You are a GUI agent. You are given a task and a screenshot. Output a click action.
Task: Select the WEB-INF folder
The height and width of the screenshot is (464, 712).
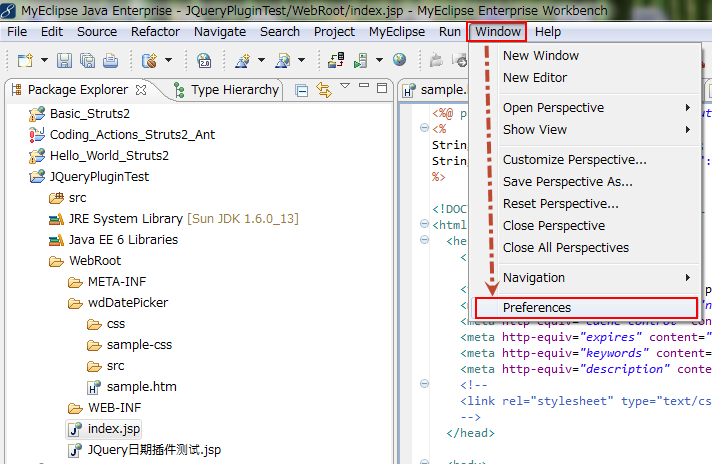tap(105, 408)
